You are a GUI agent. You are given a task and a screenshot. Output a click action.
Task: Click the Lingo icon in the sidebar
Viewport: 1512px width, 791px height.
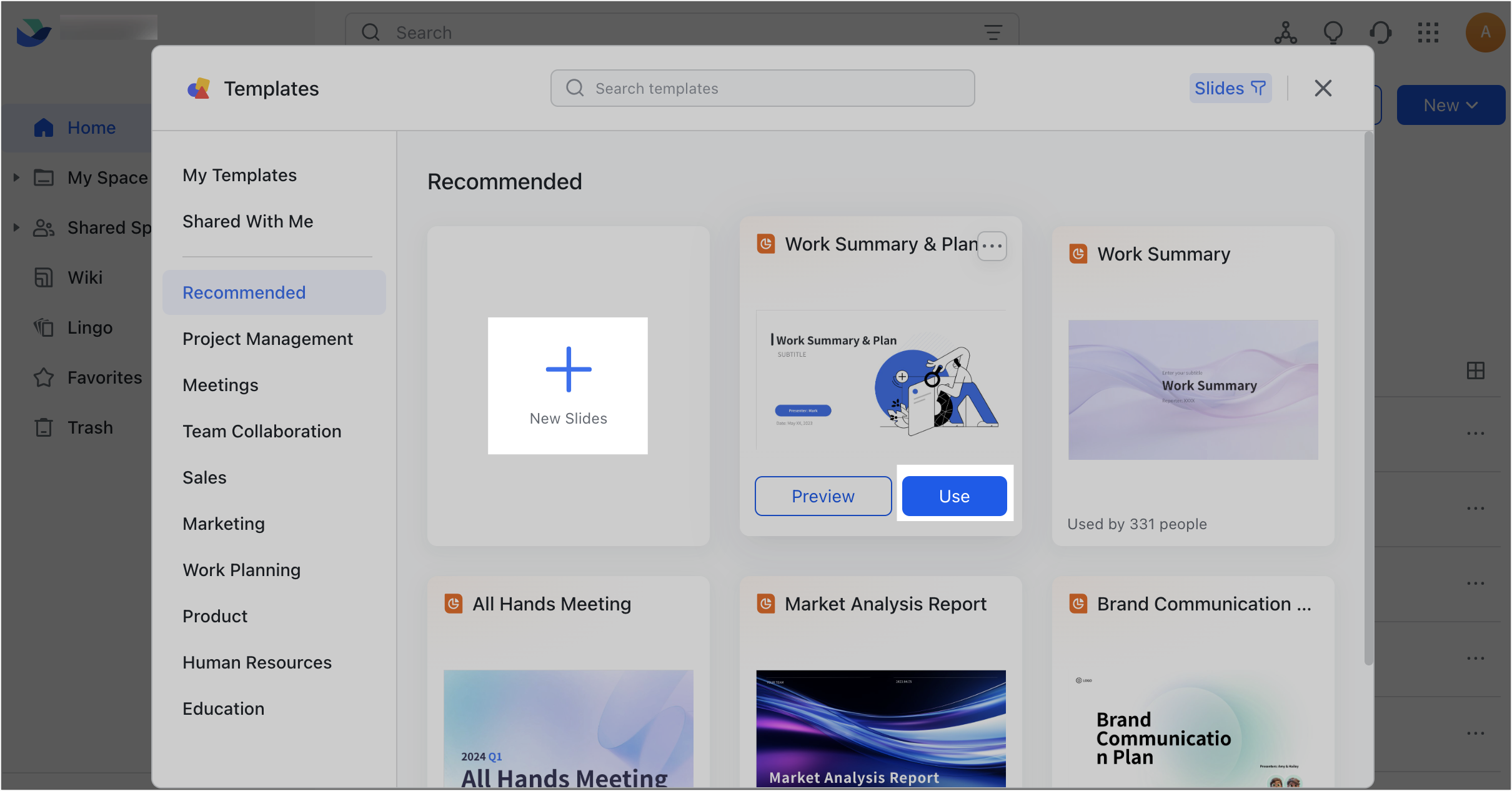[43, 327]
